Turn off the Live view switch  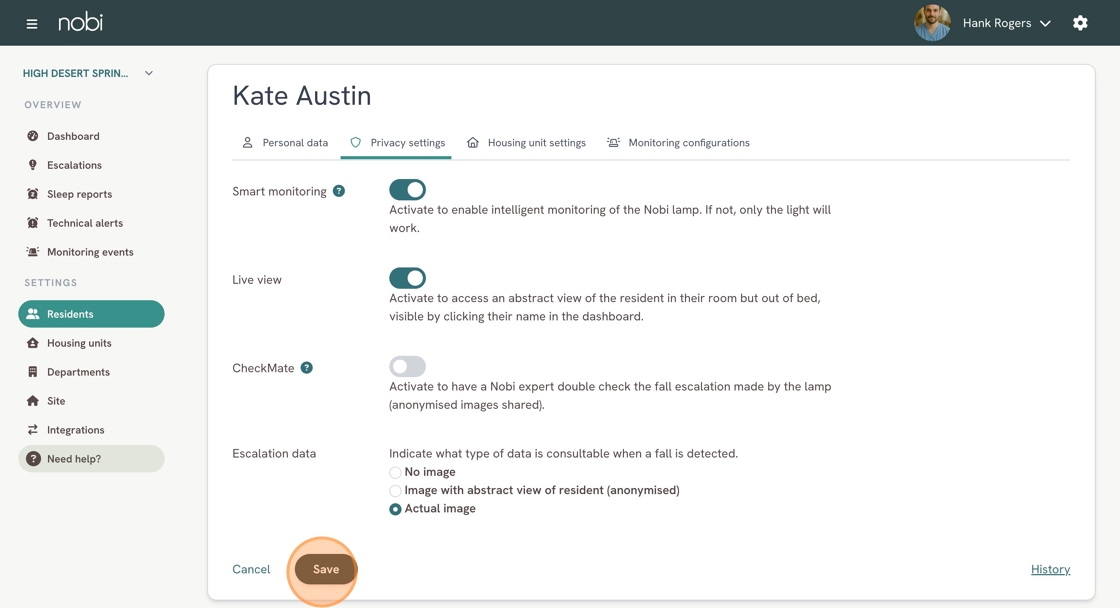407,278
